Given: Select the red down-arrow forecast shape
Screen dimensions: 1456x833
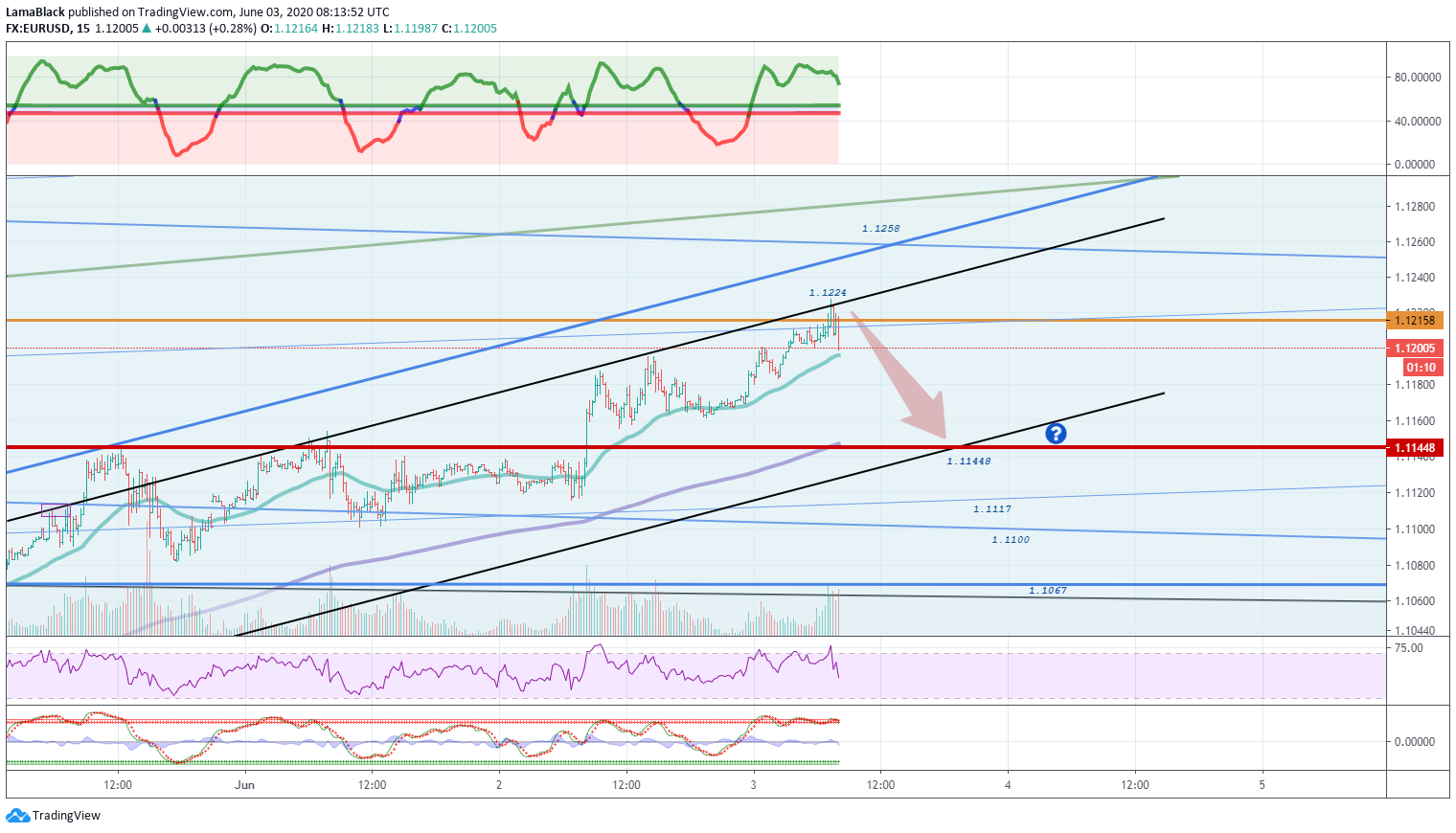Looking at the screenshot, I should coord(899,375).
